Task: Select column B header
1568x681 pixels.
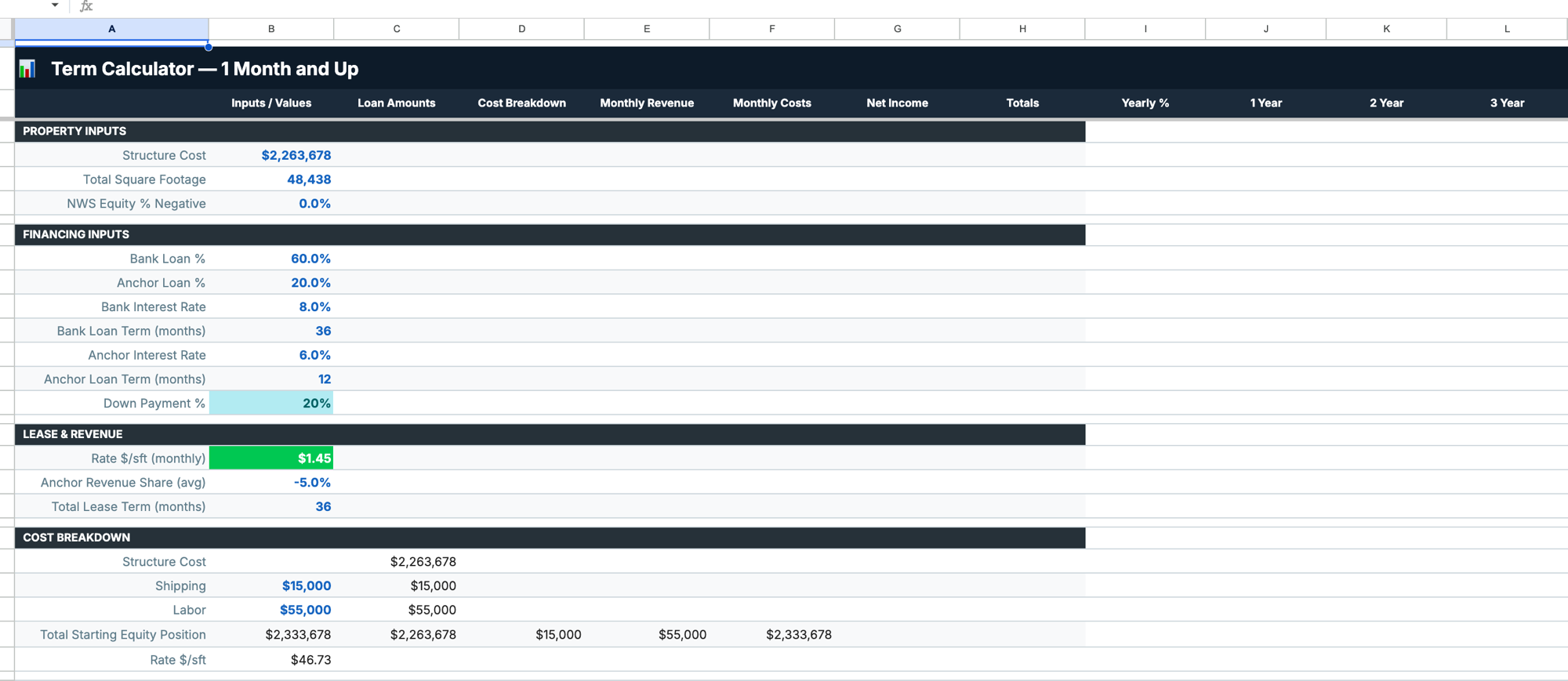Action: click(271, 29)
